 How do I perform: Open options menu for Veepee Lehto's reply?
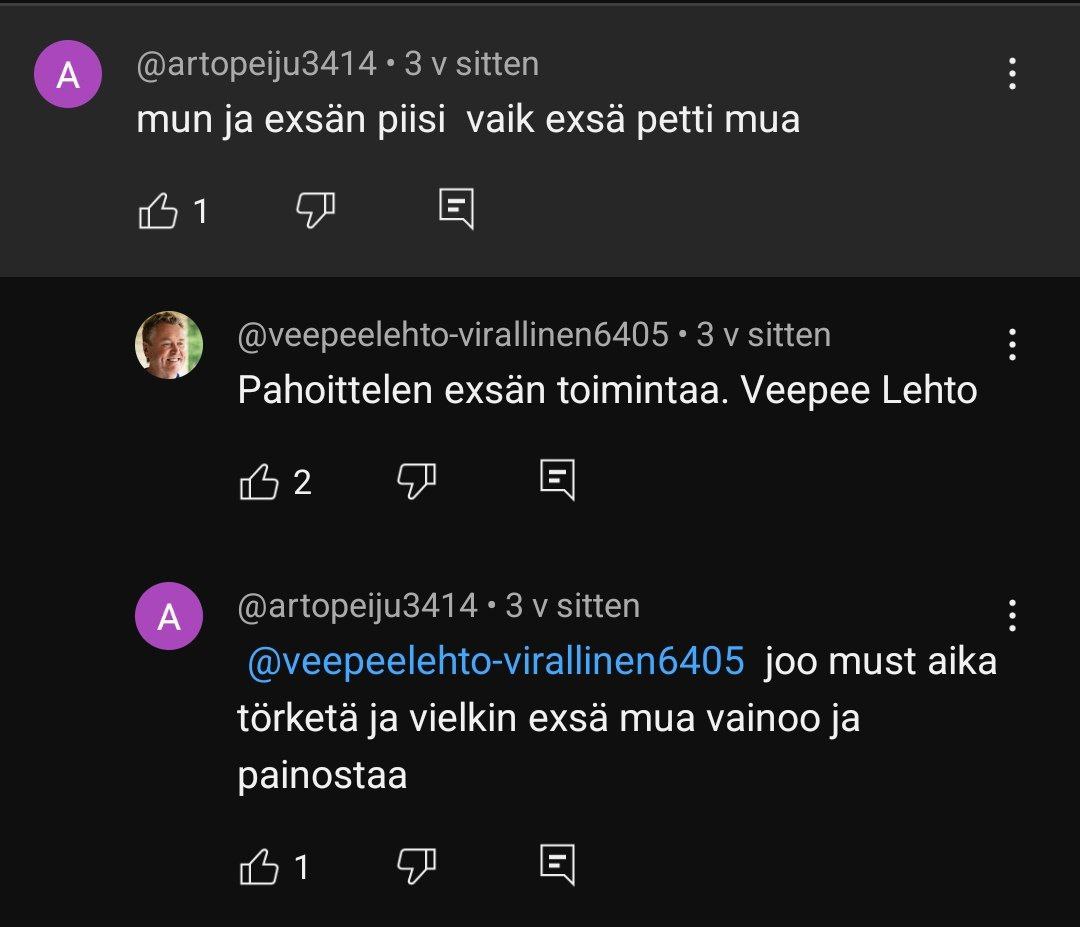click(x=1012, y=345)
